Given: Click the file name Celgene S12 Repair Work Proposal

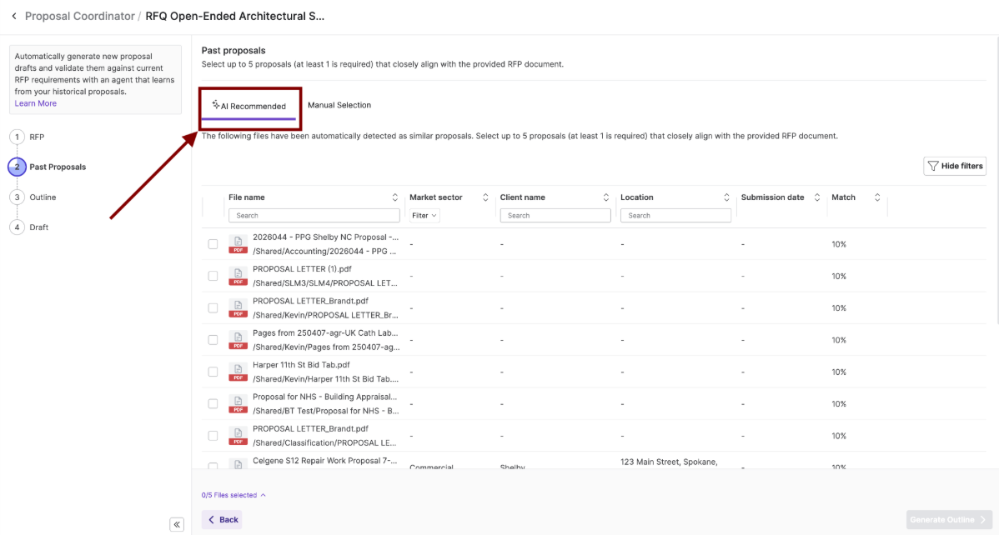Looking at the screenshot, I should (x=324, y=460).
